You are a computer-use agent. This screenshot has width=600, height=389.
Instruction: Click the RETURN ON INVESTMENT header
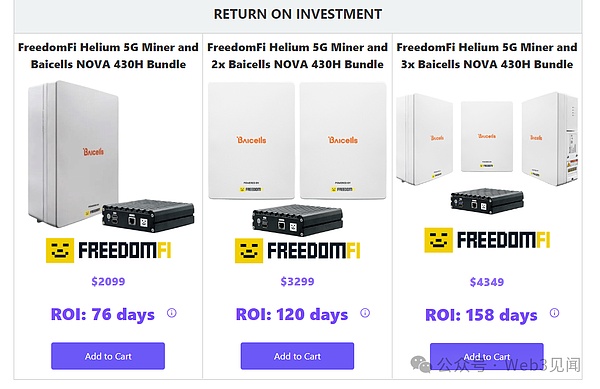298,14
